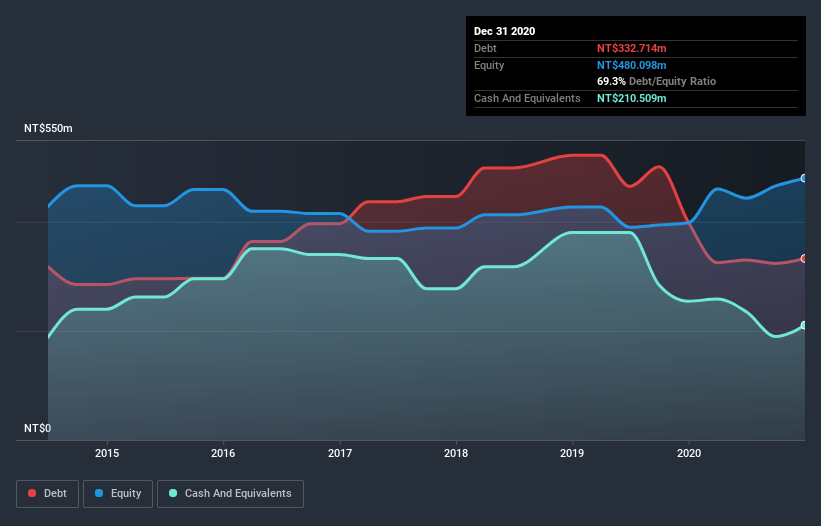
Task: Click the NT$210.509m cash value
Action: pos(631,98)
